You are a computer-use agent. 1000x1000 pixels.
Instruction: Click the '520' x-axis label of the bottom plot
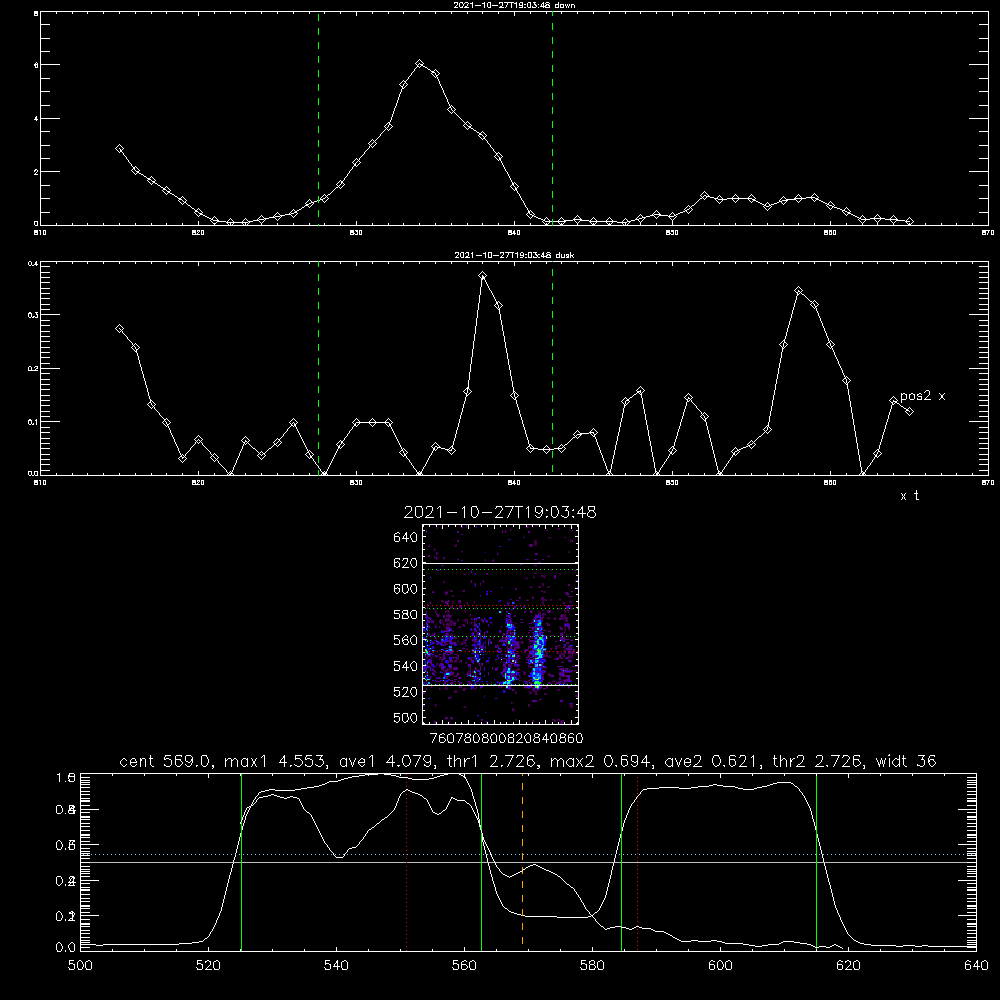[208, 965]
